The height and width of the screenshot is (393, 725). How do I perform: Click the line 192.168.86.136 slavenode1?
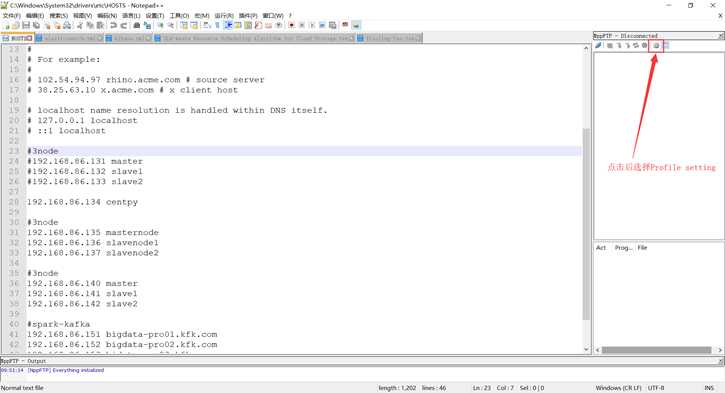92,243
